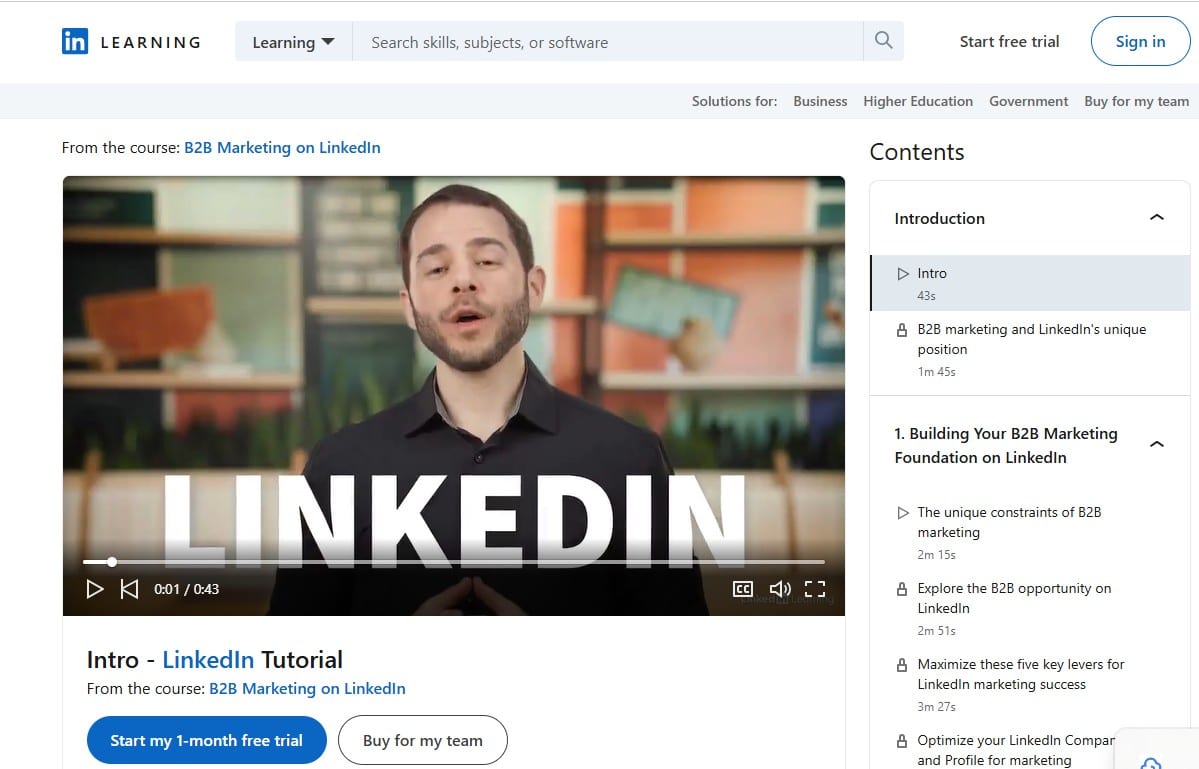This screenshot has height=769, width=1199.
Task: Click the search skills input field
Action: [x=608, y=42]
